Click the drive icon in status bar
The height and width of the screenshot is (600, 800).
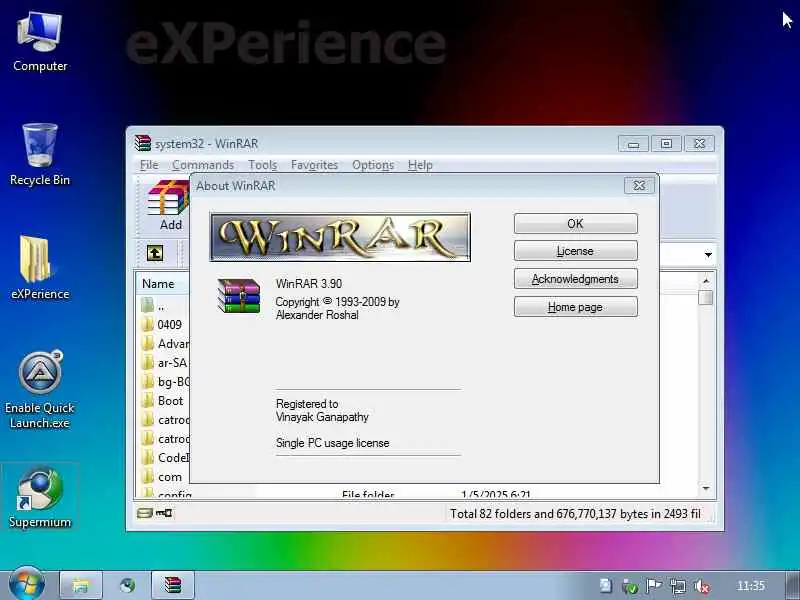[x=144, y=513]
